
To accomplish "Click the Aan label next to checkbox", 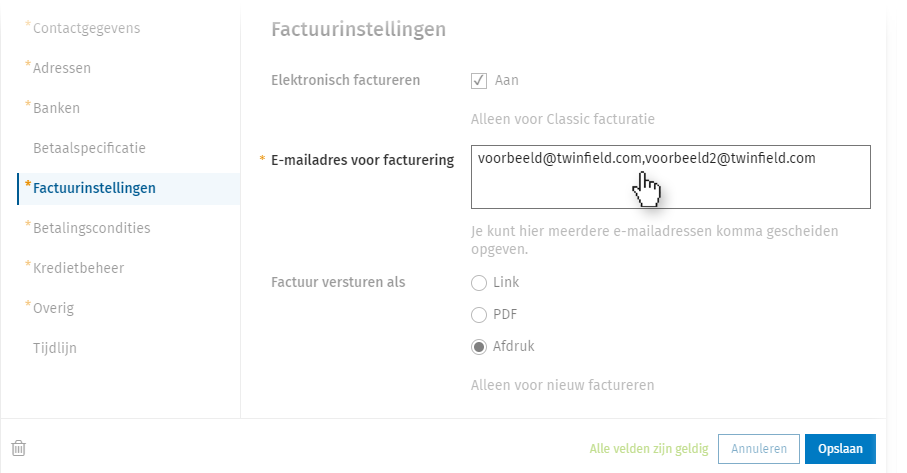I will [x=507, y=80].
